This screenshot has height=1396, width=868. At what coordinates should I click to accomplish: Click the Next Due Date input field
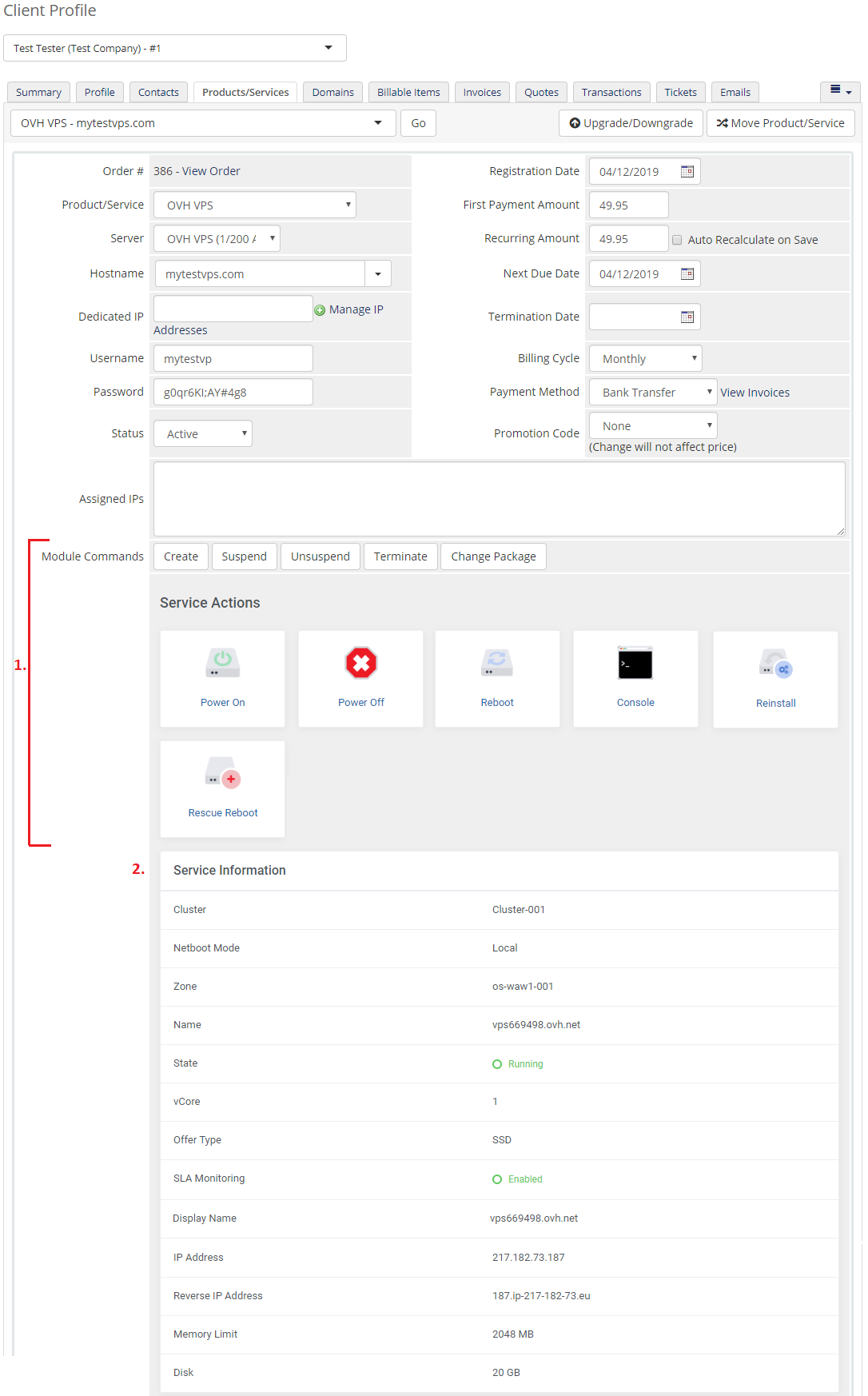[644, 273]
